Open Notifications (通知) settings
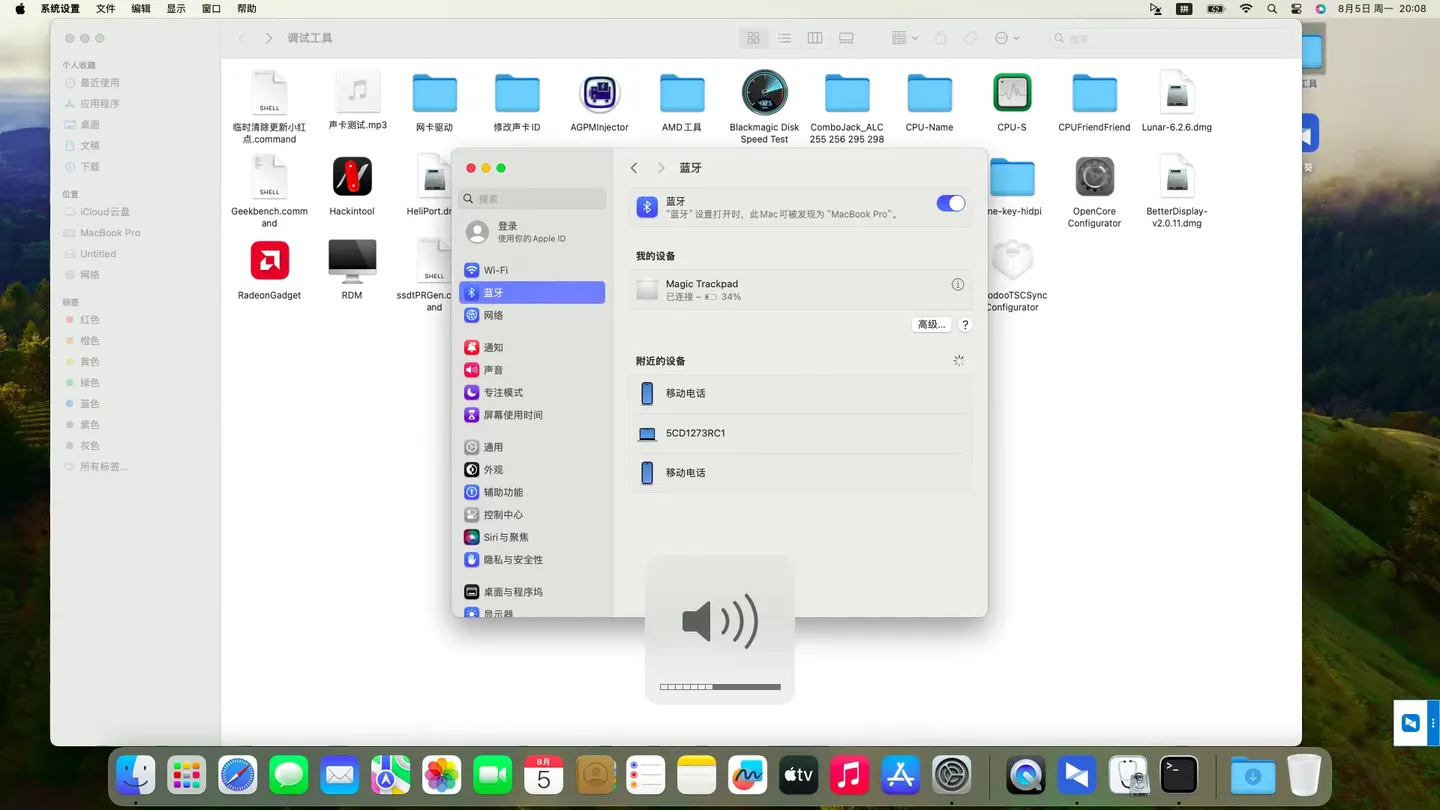 click(493, 348)
